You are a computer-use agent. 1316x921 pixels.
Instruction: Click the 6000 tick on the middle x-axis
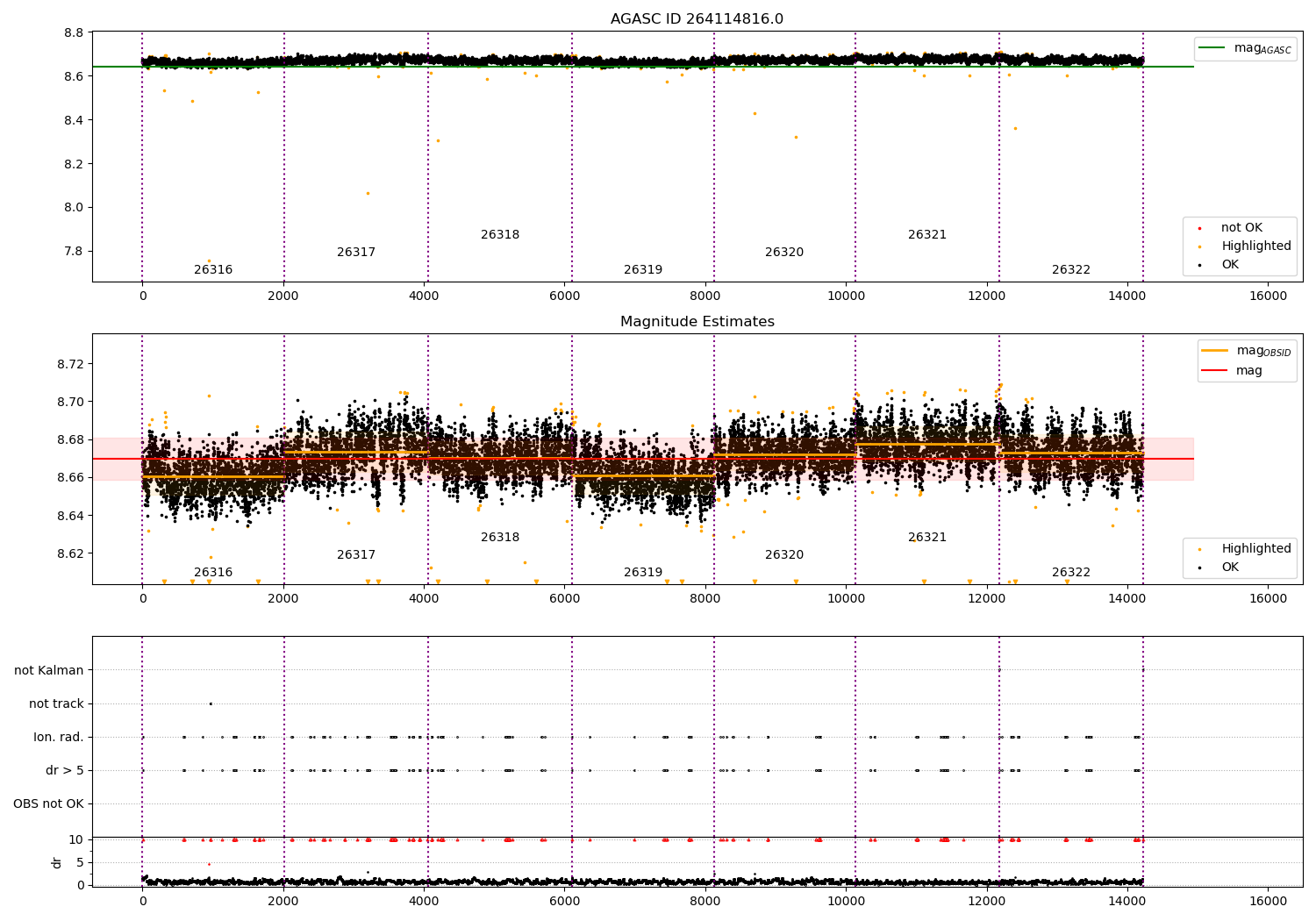(564, 599)
